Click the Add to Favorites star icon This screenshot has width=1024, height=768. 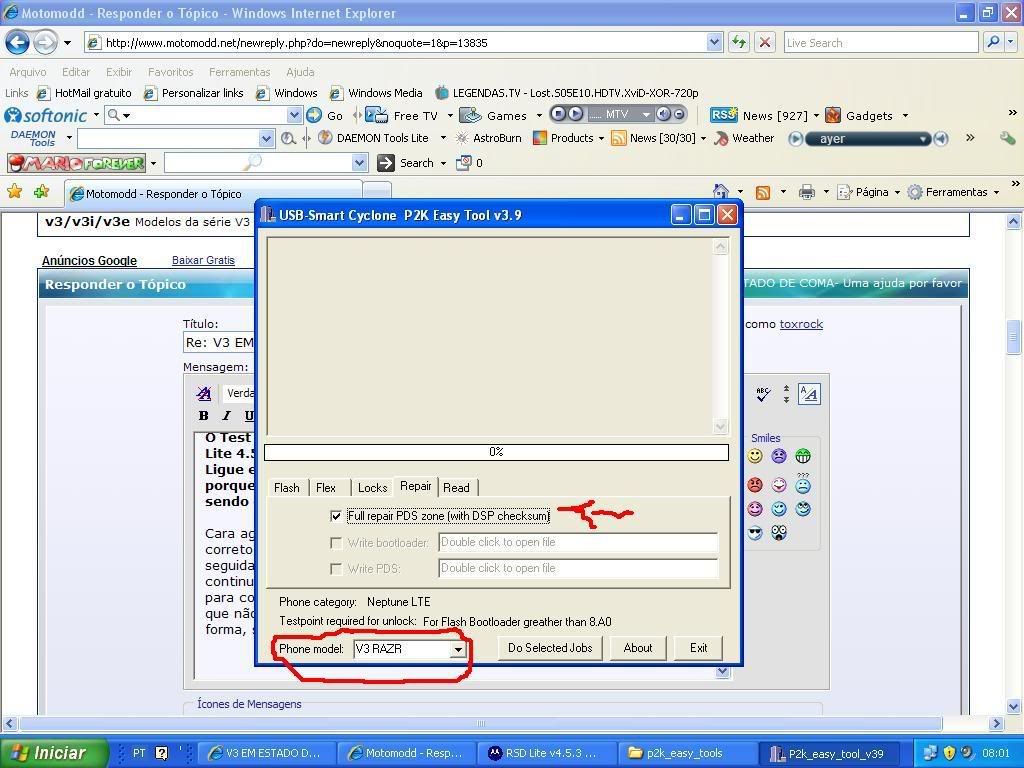tap(42, 191)
